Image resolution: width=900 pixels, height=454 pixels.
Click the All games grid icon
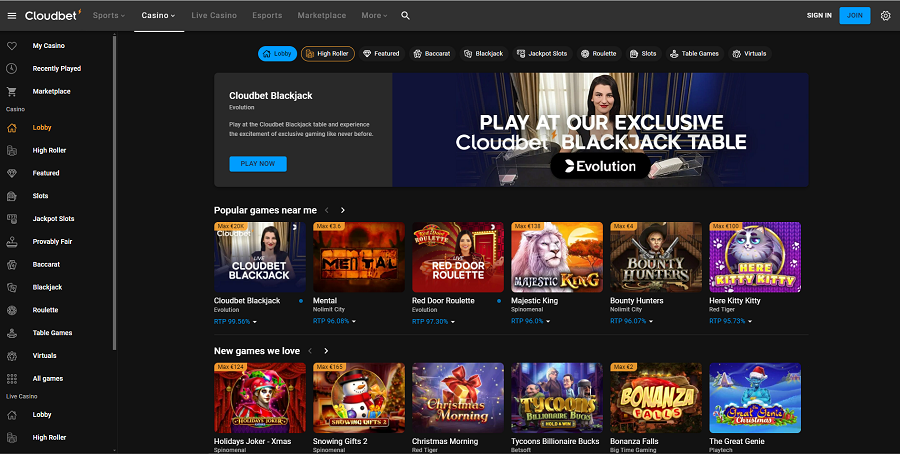click(11, 379)
